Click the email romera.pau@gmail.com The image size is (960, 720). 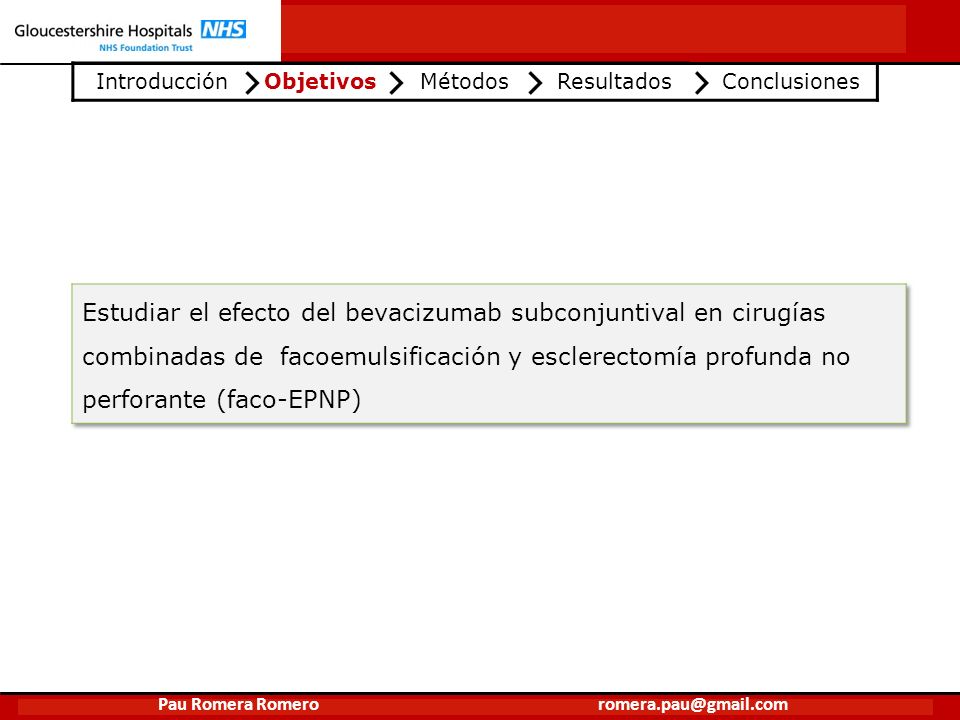pos(692,705)
